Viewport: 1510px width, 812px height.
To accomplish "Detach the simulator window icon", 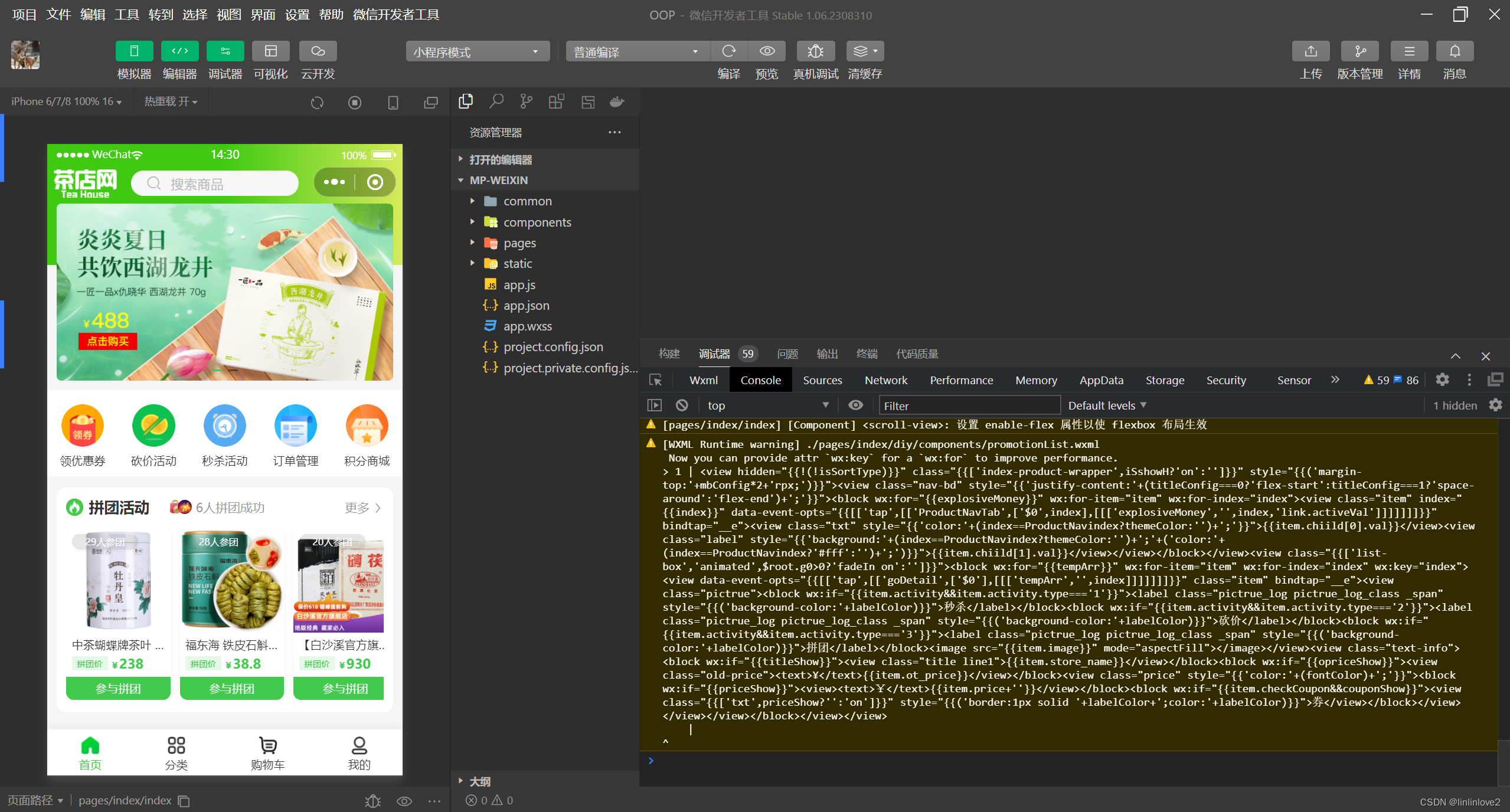I will (x=431, y=103).
